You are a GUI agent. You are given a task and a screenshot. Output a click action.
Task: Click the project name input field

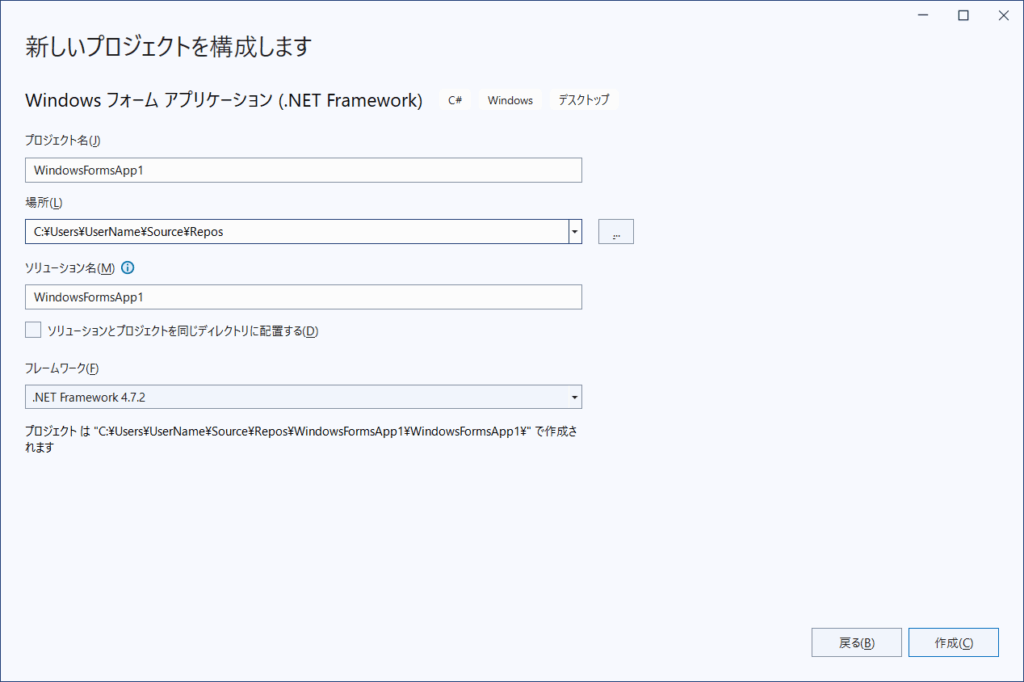tap(304, 170)
